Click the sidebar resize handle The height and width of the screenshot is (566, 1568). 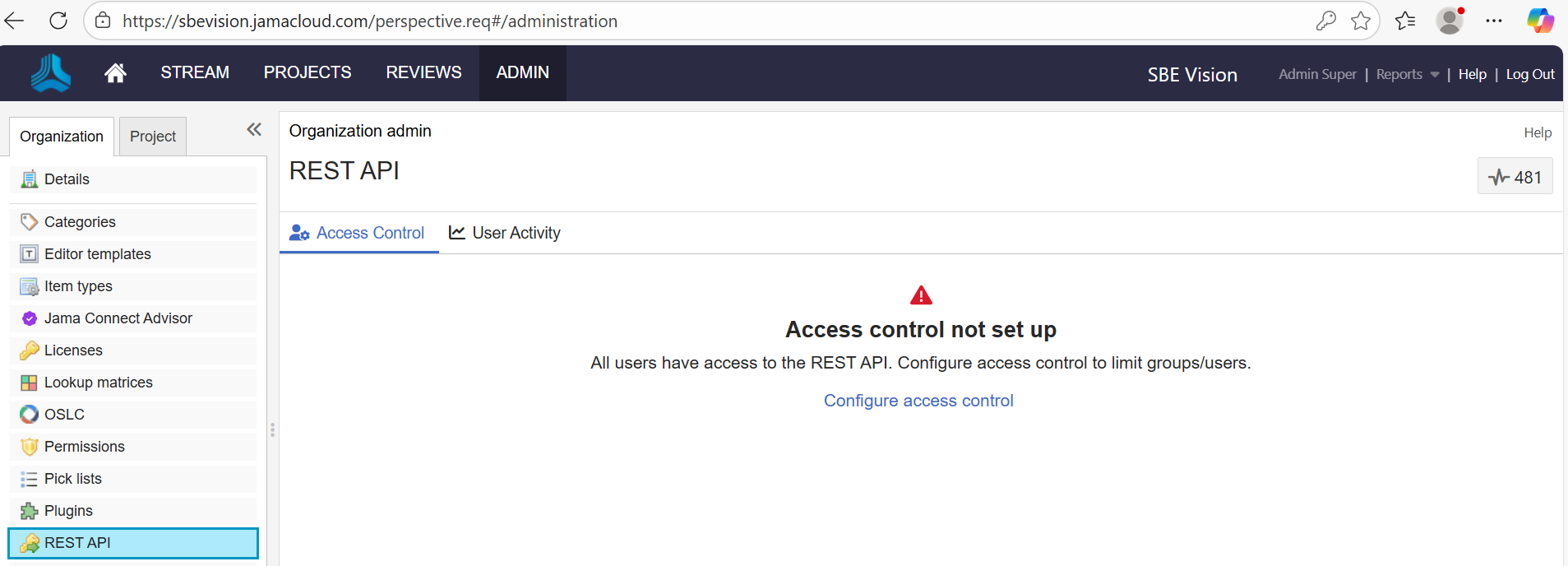click(x=272, y=429)
